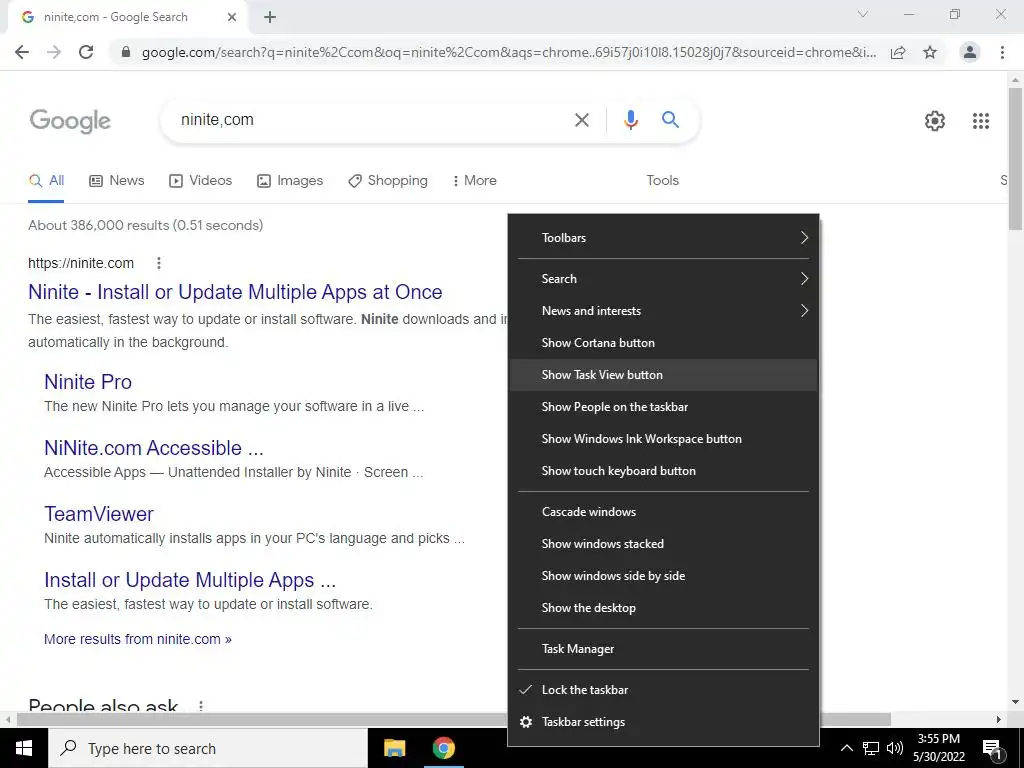Open the Install or Update Multiple Apps sitelink
The image size is (1024, 768).
190,580
